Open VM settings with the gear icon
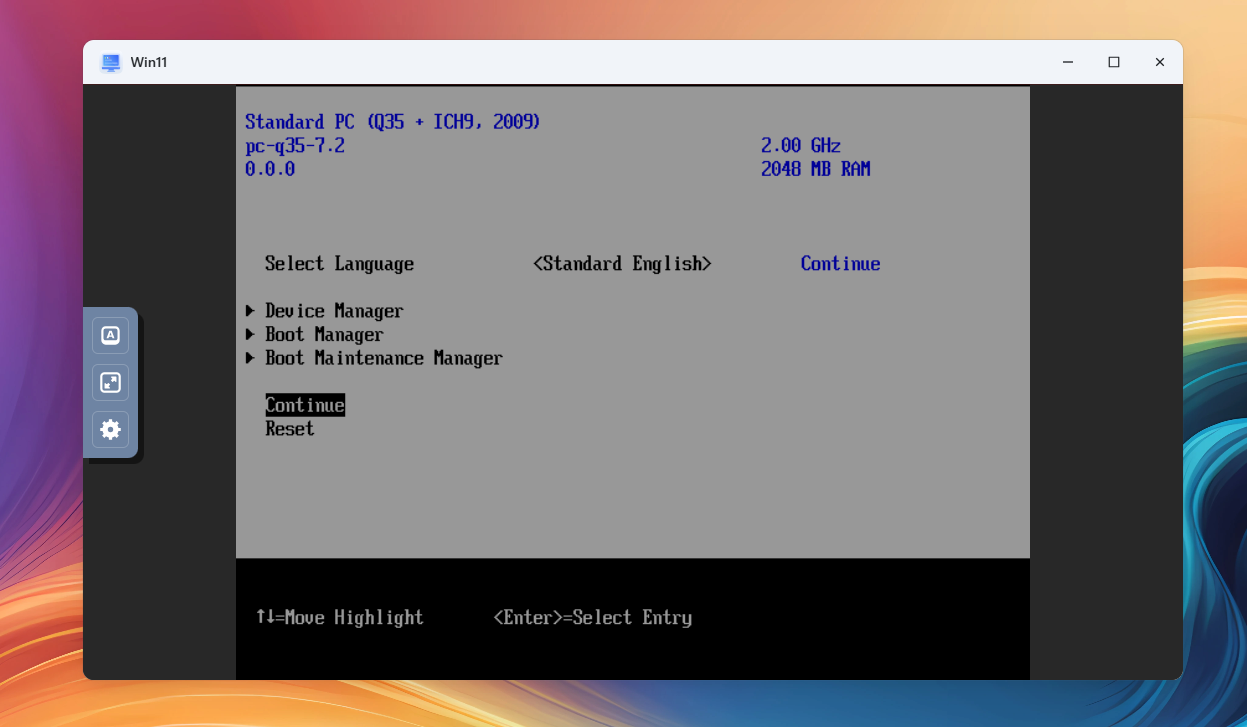The width and height of the screenshot is (1247, 727). tap(111, 429)
